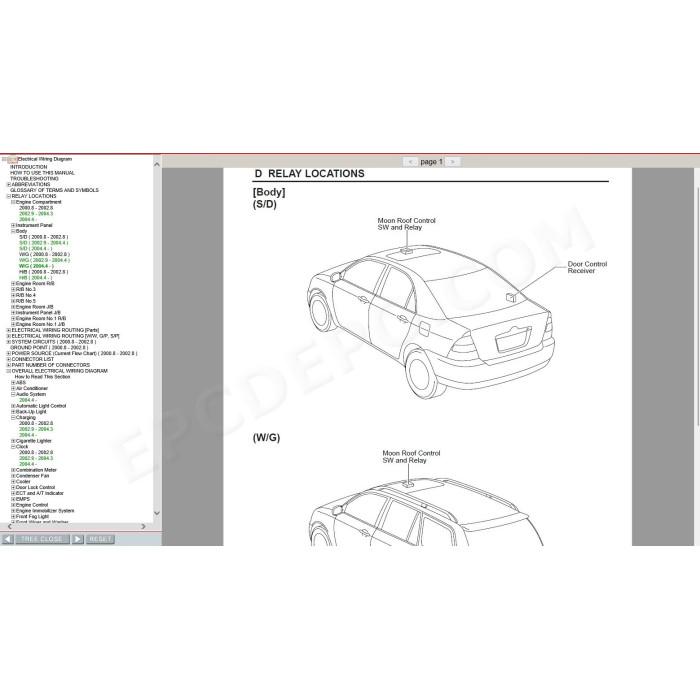Click the right arrow button beside RESET
The image size is (700, 700).
(77, 539)
